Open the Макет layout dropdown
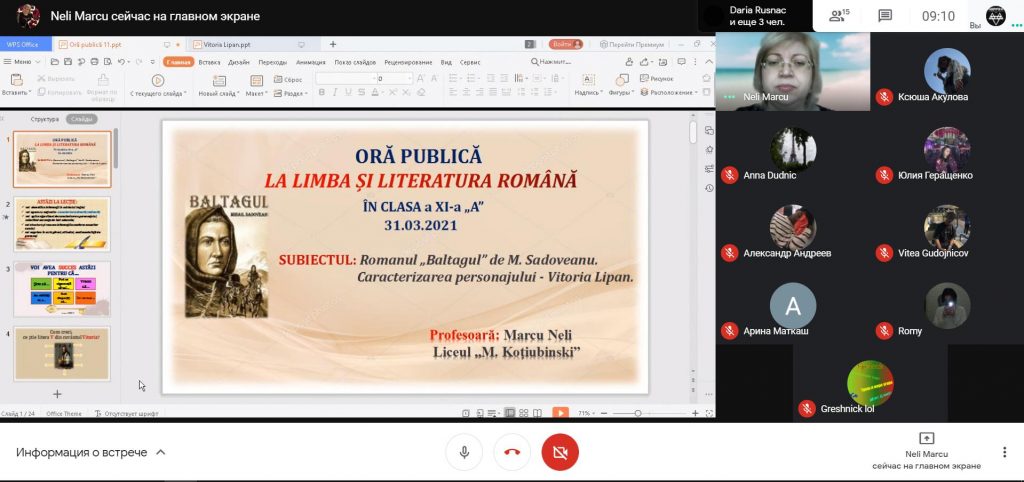 [257, 93]
